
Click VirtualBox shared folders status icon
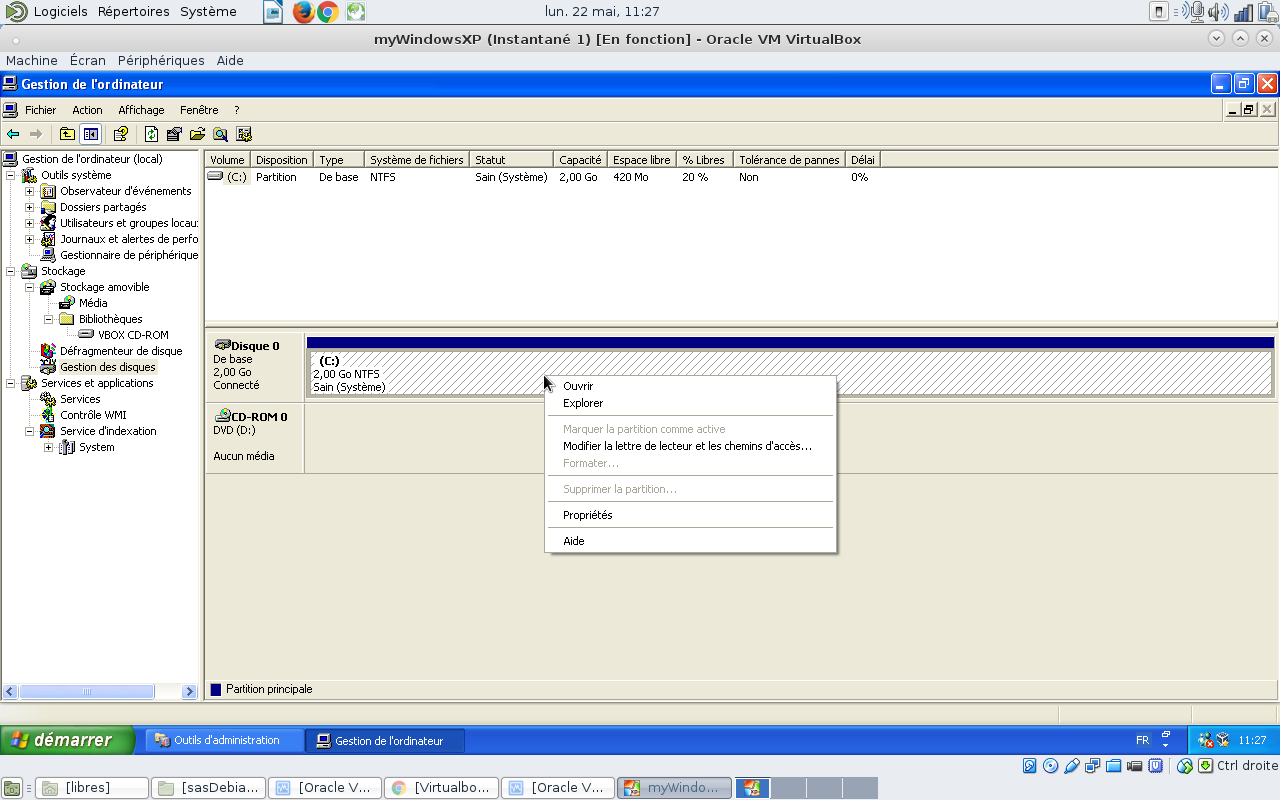1114,766
